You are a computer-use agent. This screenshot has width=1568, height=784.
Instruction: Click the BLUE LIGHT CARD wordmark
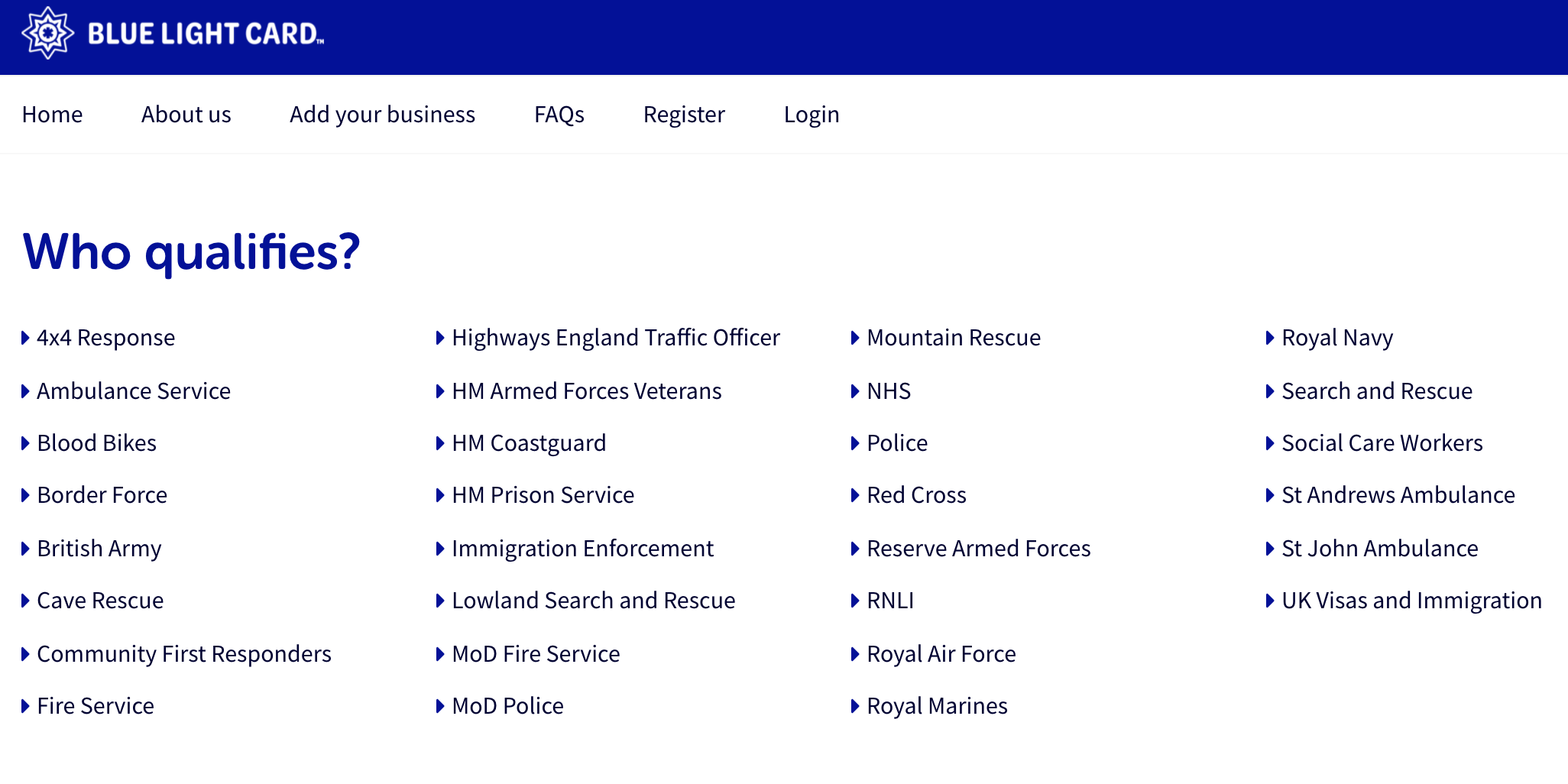(x=206, y=34)
